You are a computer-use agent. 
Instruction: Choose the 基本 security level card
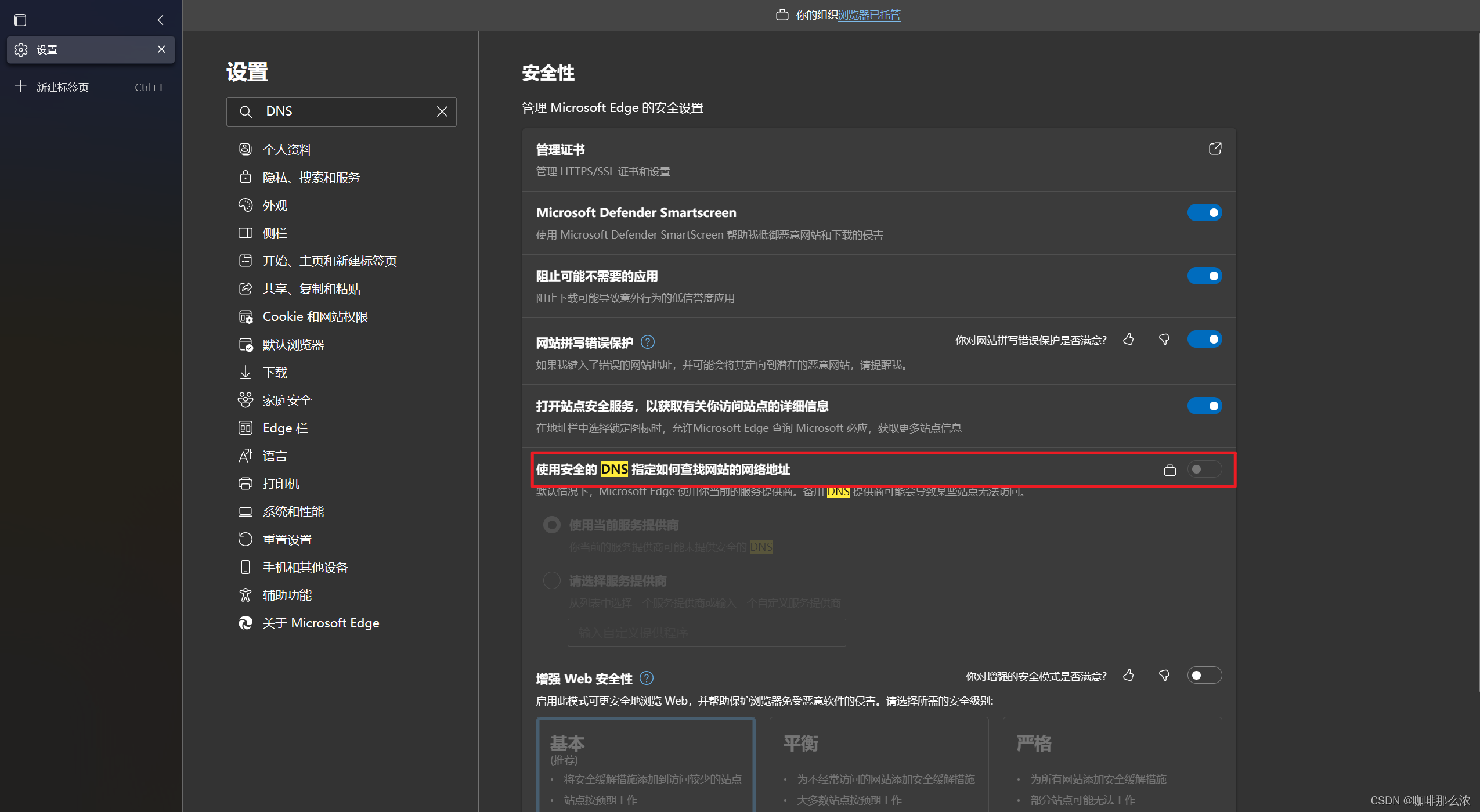click(645, 764)
